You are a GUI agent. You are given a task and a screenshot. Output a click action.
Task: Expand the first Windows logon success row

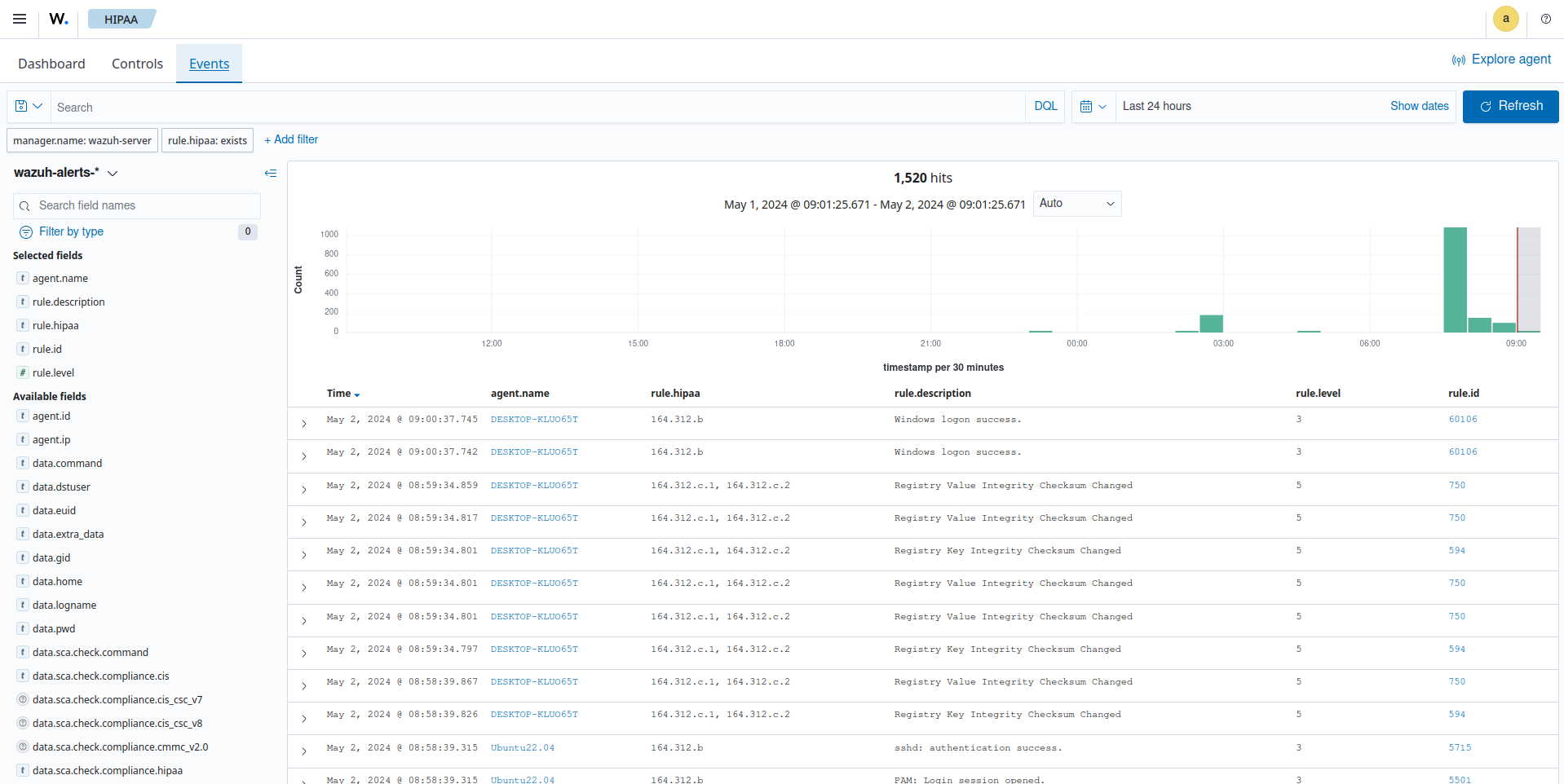click(x=304, y=424)
